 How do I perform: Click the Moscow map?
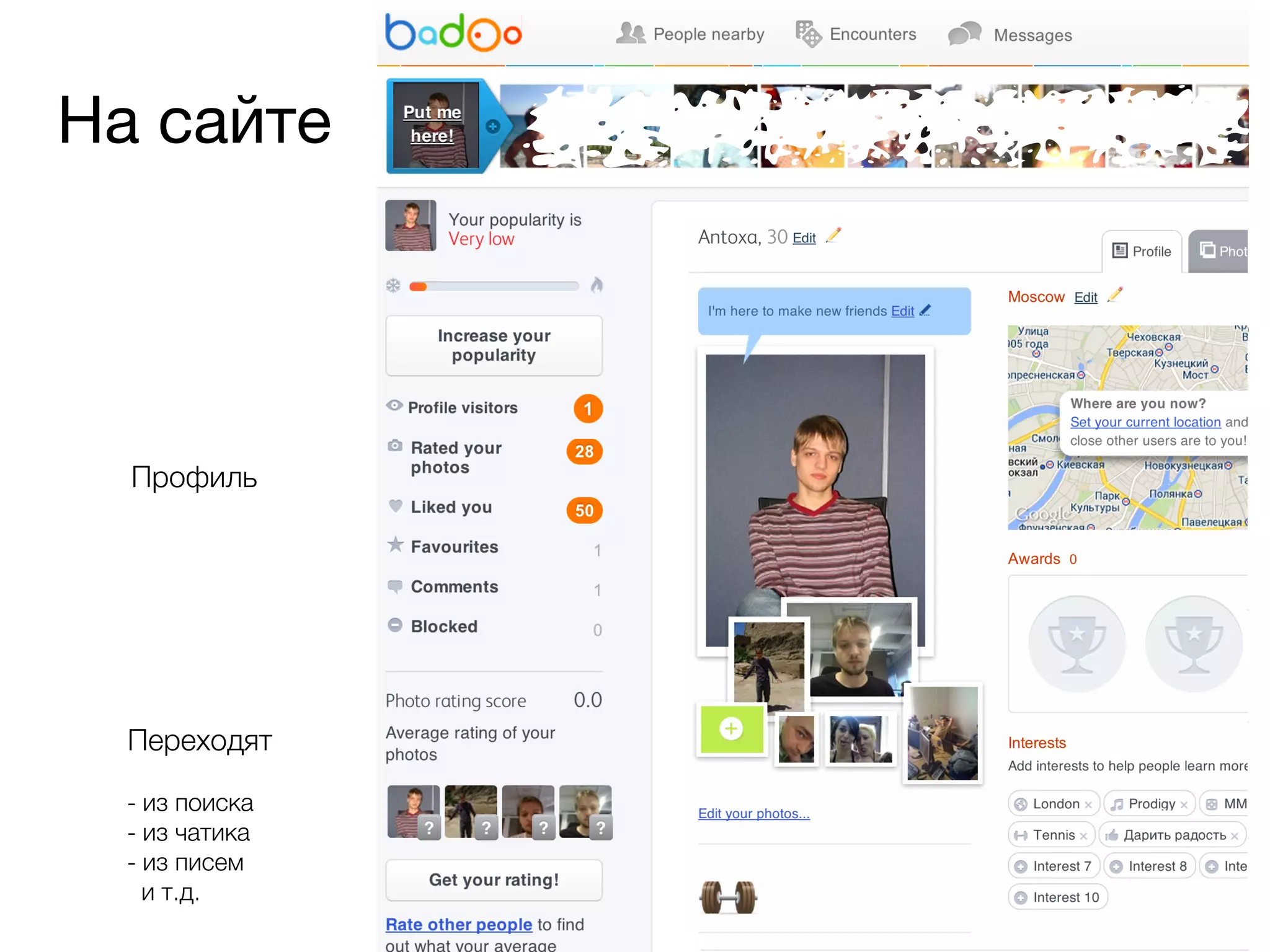click(1127, 427)
